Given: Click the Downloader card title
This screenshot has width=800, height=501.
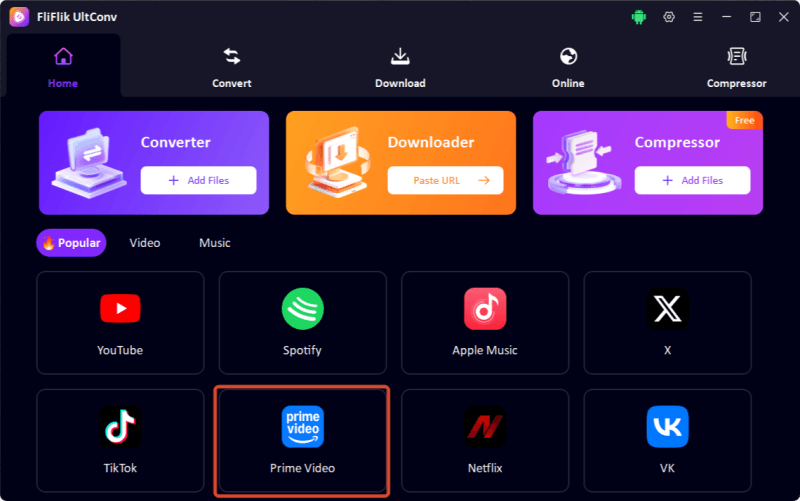Looking at the screenshot, I should click(x=431, y=142).
